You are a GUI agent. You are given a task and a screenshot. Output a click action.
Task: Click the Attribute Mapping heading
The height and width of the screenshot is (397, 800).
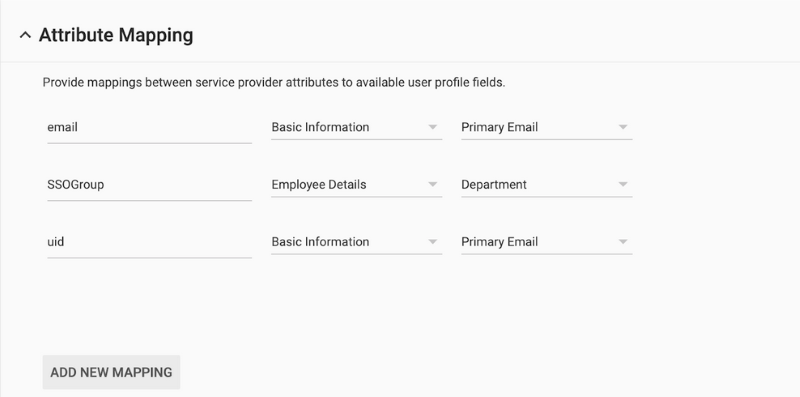click(116, 35)
